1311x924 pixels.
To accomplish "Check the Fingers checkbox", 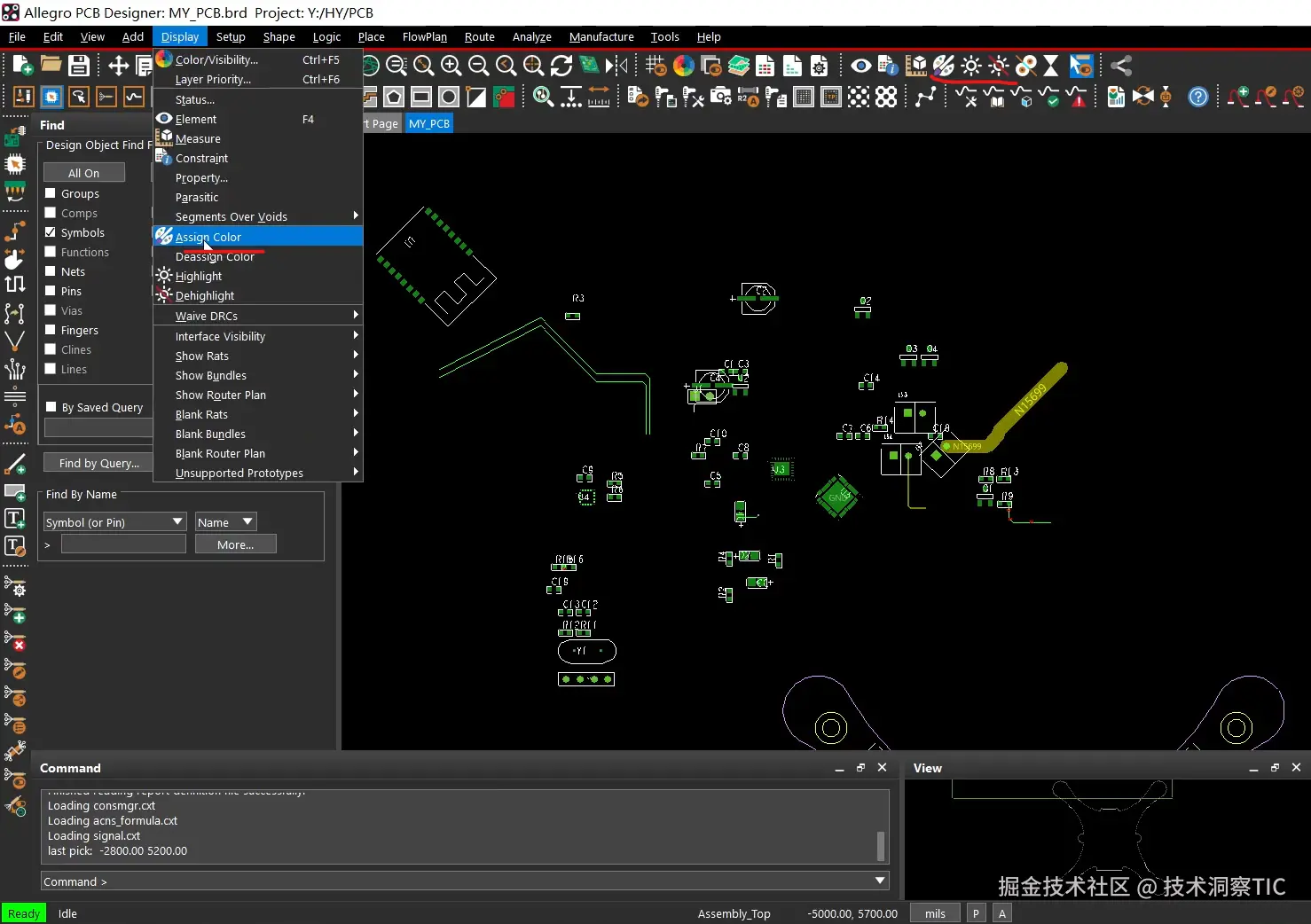I will point(51,330).
